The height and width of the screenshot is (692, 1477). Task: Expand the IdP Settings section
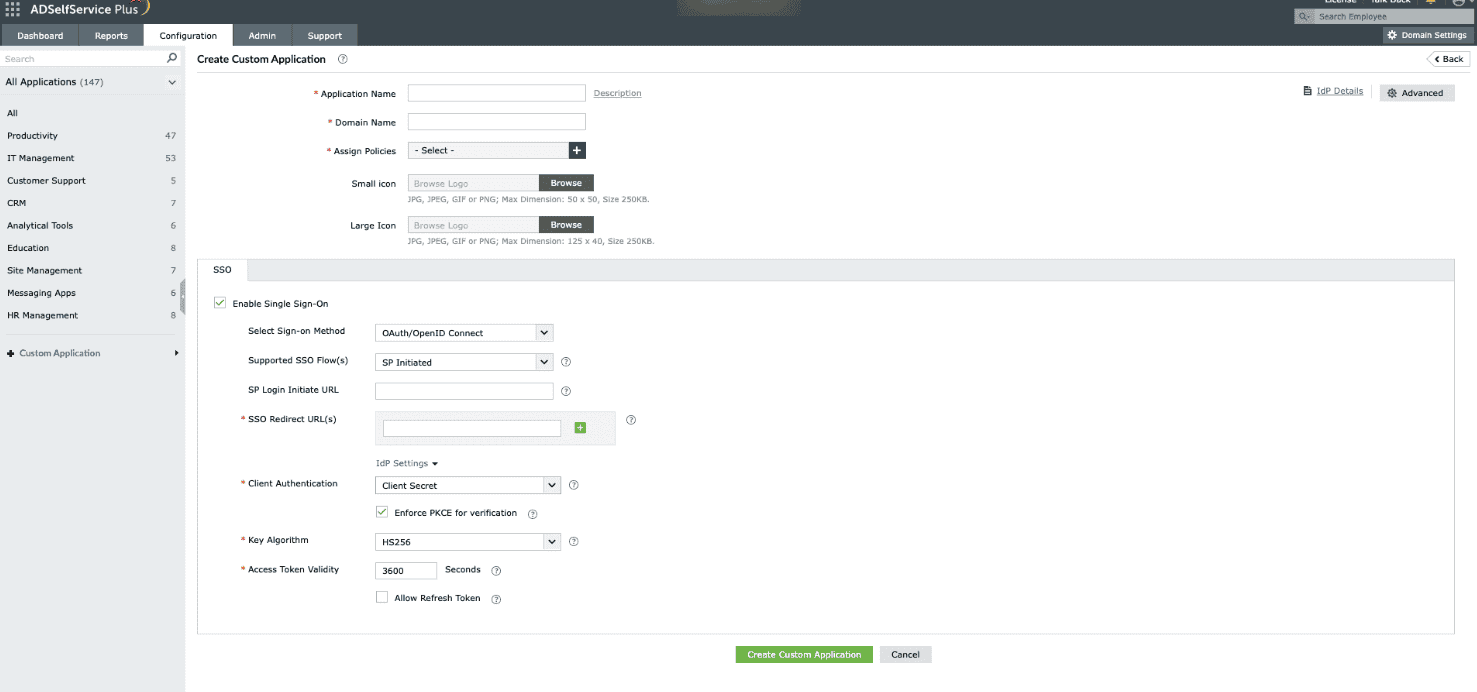point(406,463)
